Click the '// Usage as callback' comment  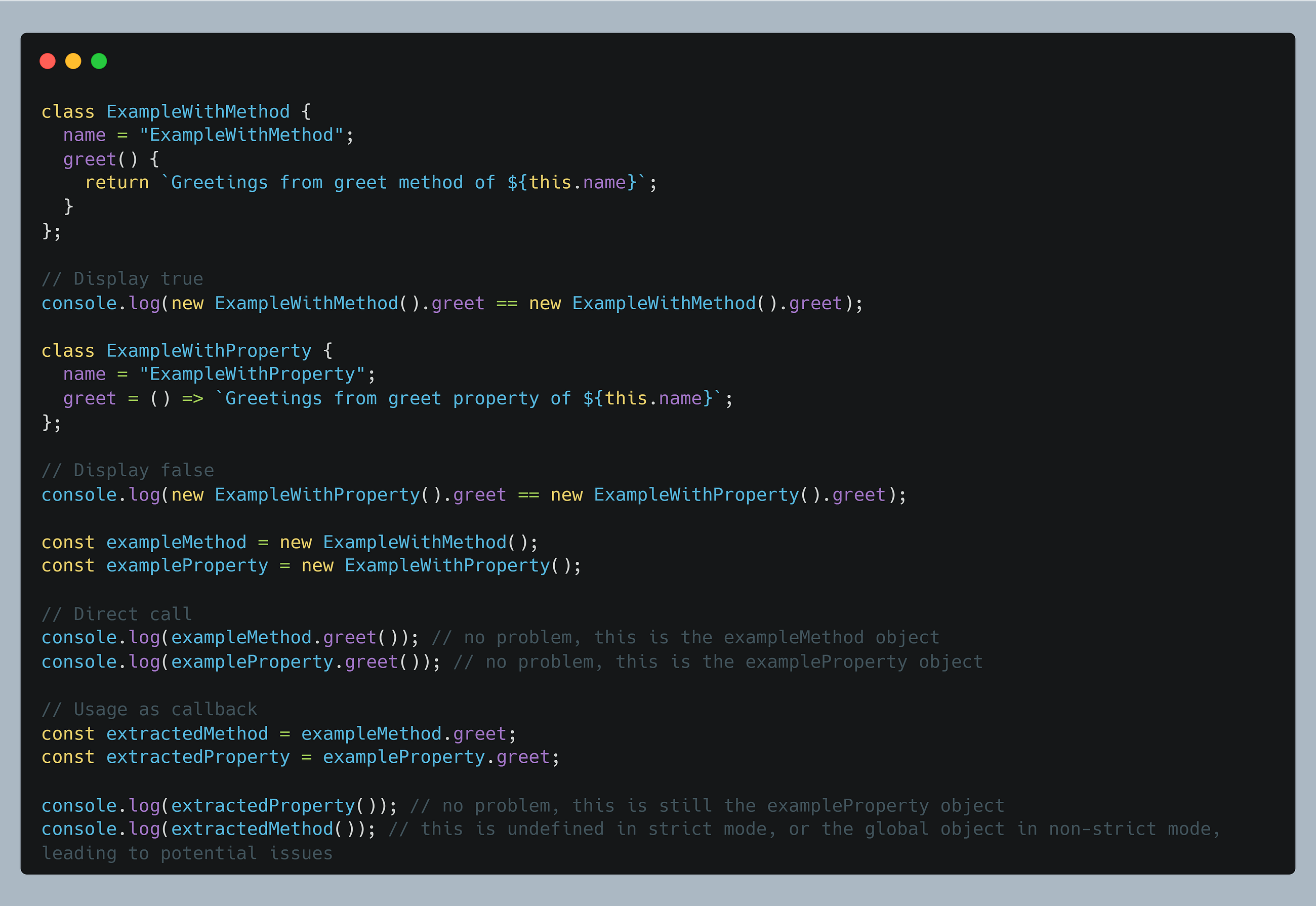pyautogui.click(x=149, y=710)
